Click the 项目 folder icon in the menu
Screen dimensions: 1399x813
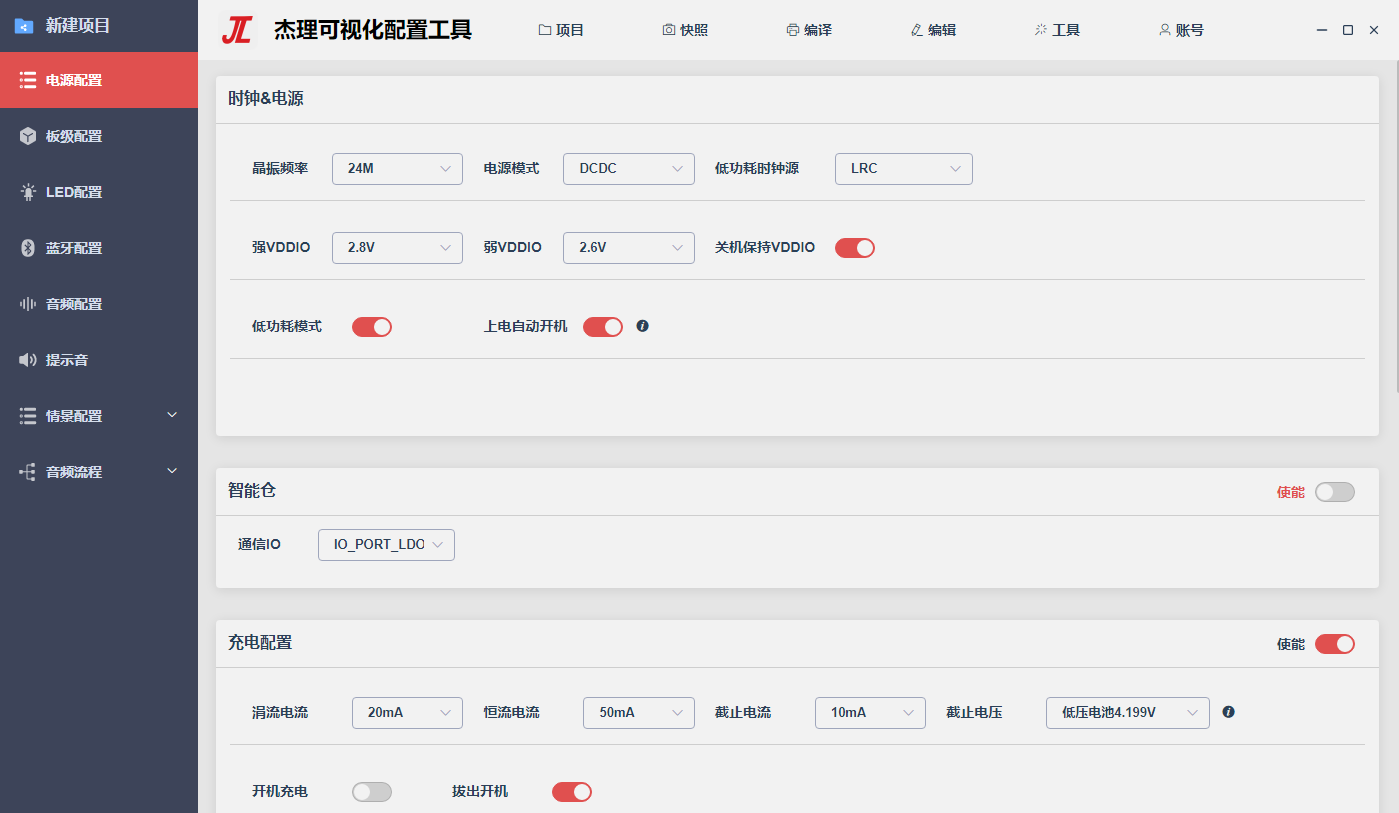coord(545,30)
